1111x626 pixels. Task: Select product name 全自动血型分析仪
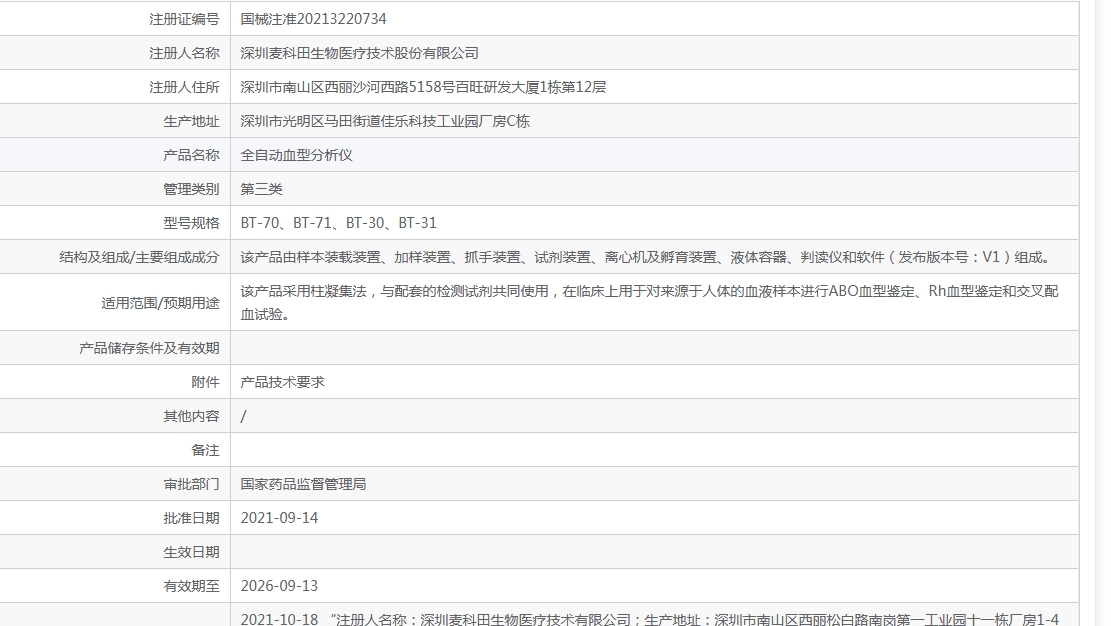pyautogui.click(x=296, y=155)
